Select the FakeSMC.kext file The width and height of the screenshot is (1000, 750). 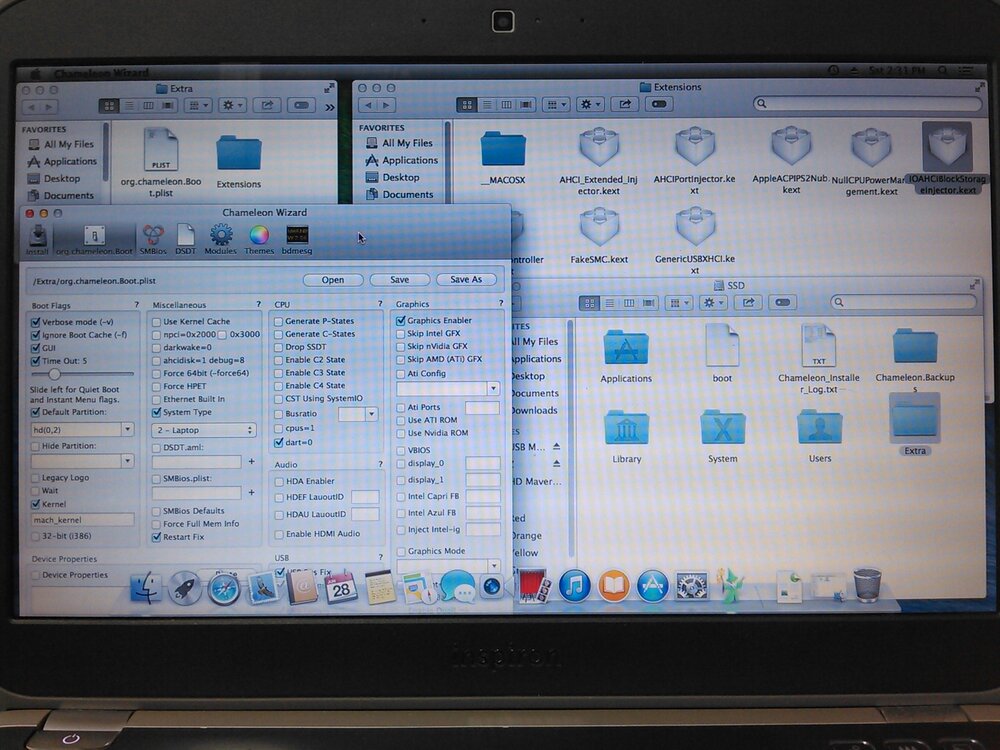[x=599, y=237]
